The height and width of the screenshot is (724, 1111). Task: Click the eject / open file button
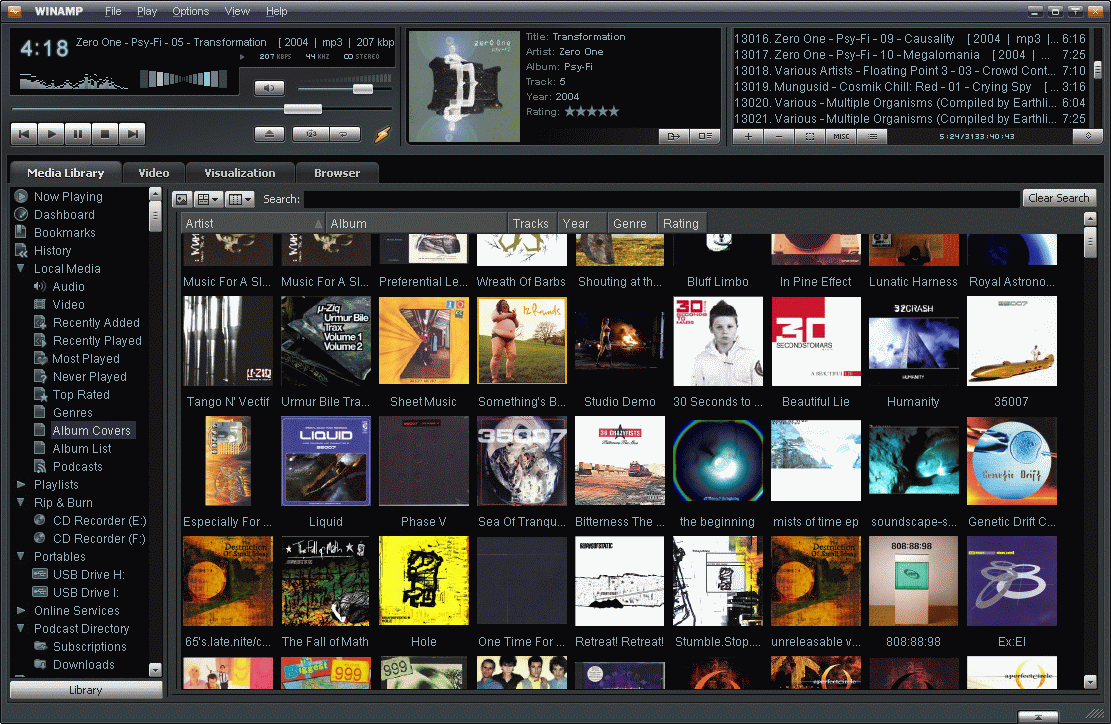click(x=270, y=133)
